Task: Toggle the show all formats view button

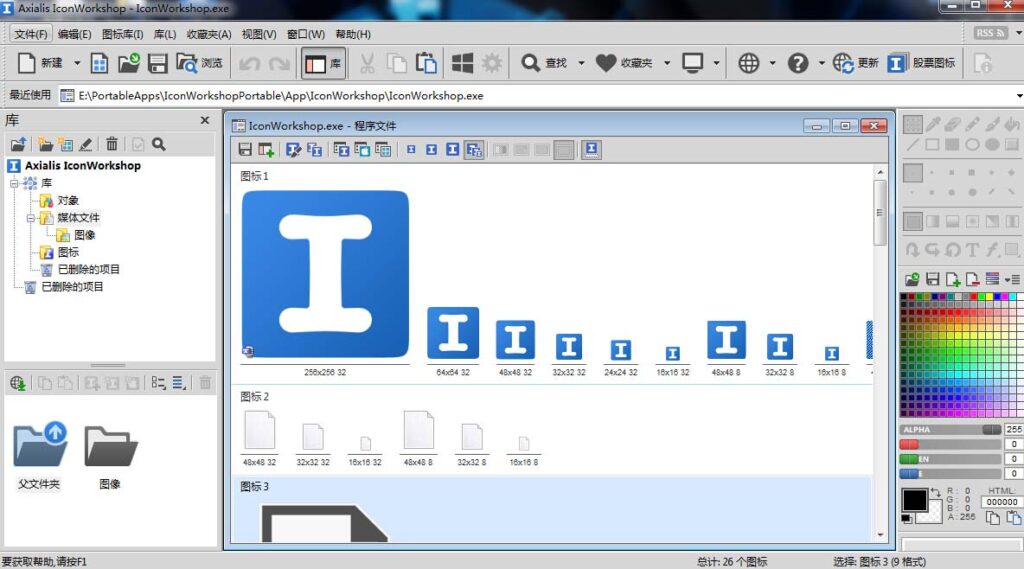Action: point(474,150)
